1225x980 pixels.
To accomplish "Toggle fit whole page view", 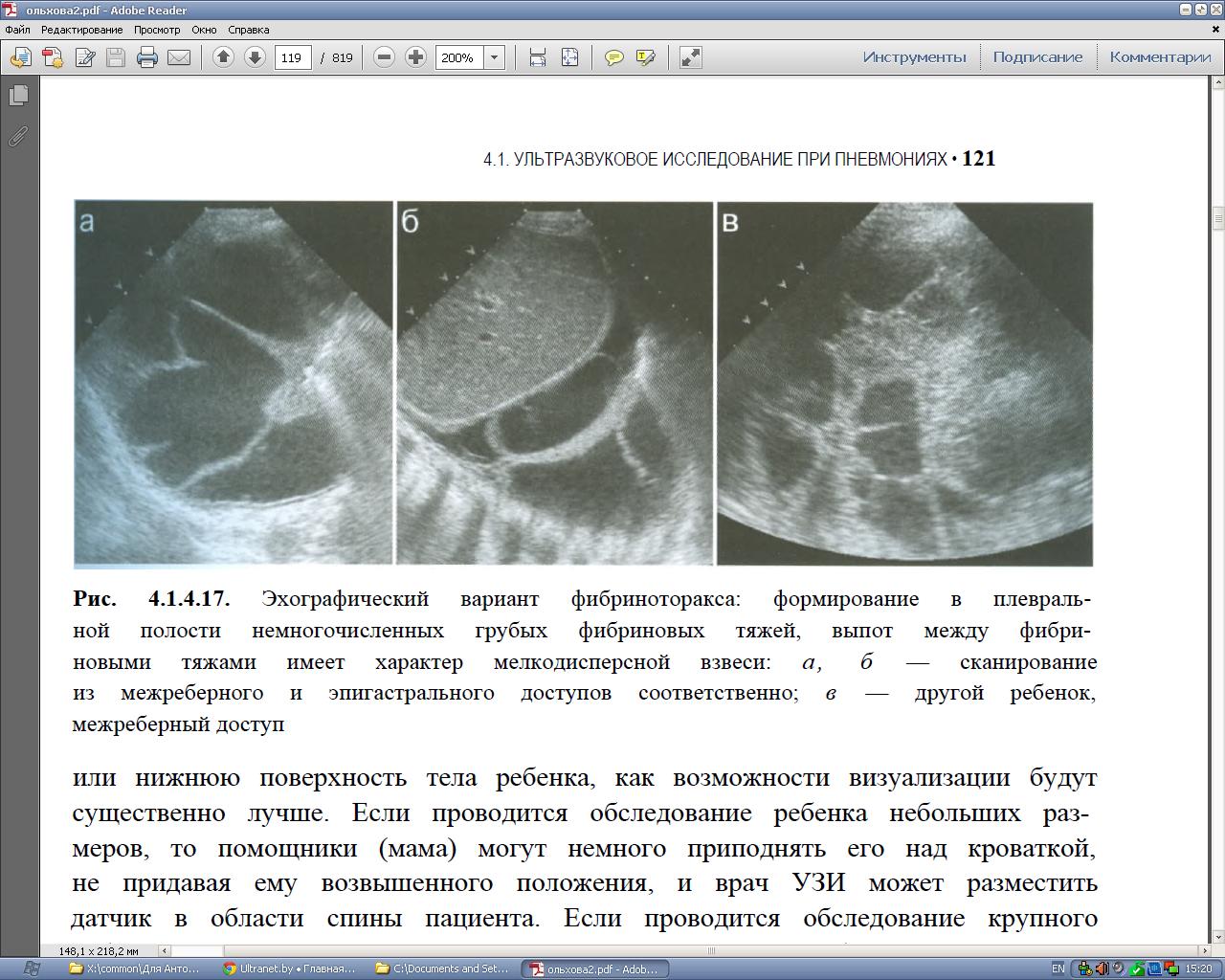I will pyautogui.click(x=569, y=57).
